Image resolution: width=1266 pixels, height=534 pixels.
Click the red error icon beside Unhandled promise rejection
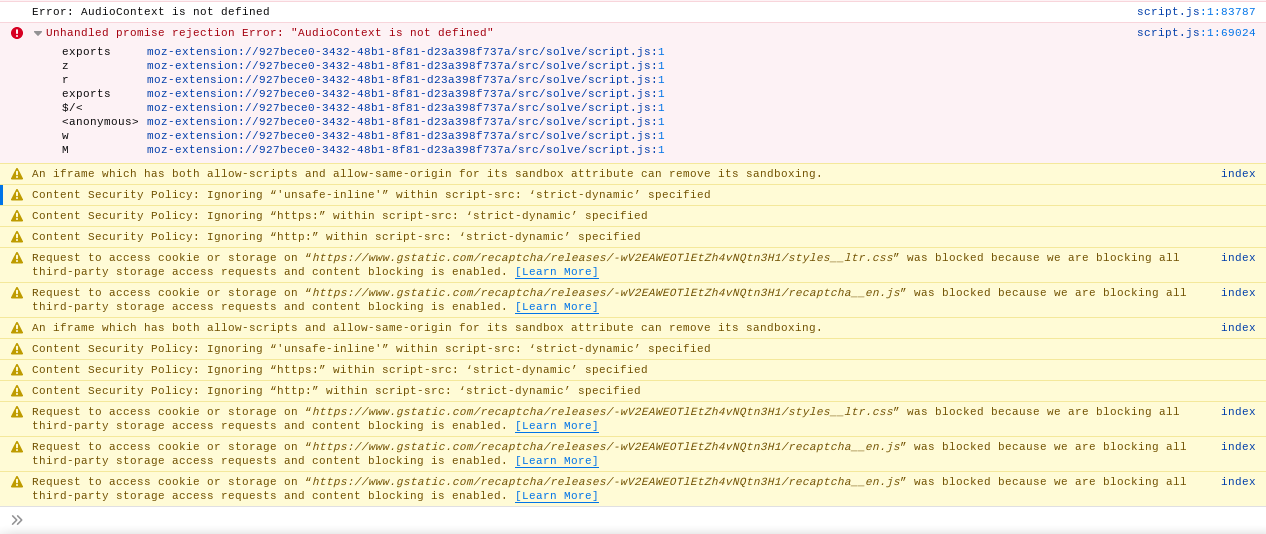[17, 33]
